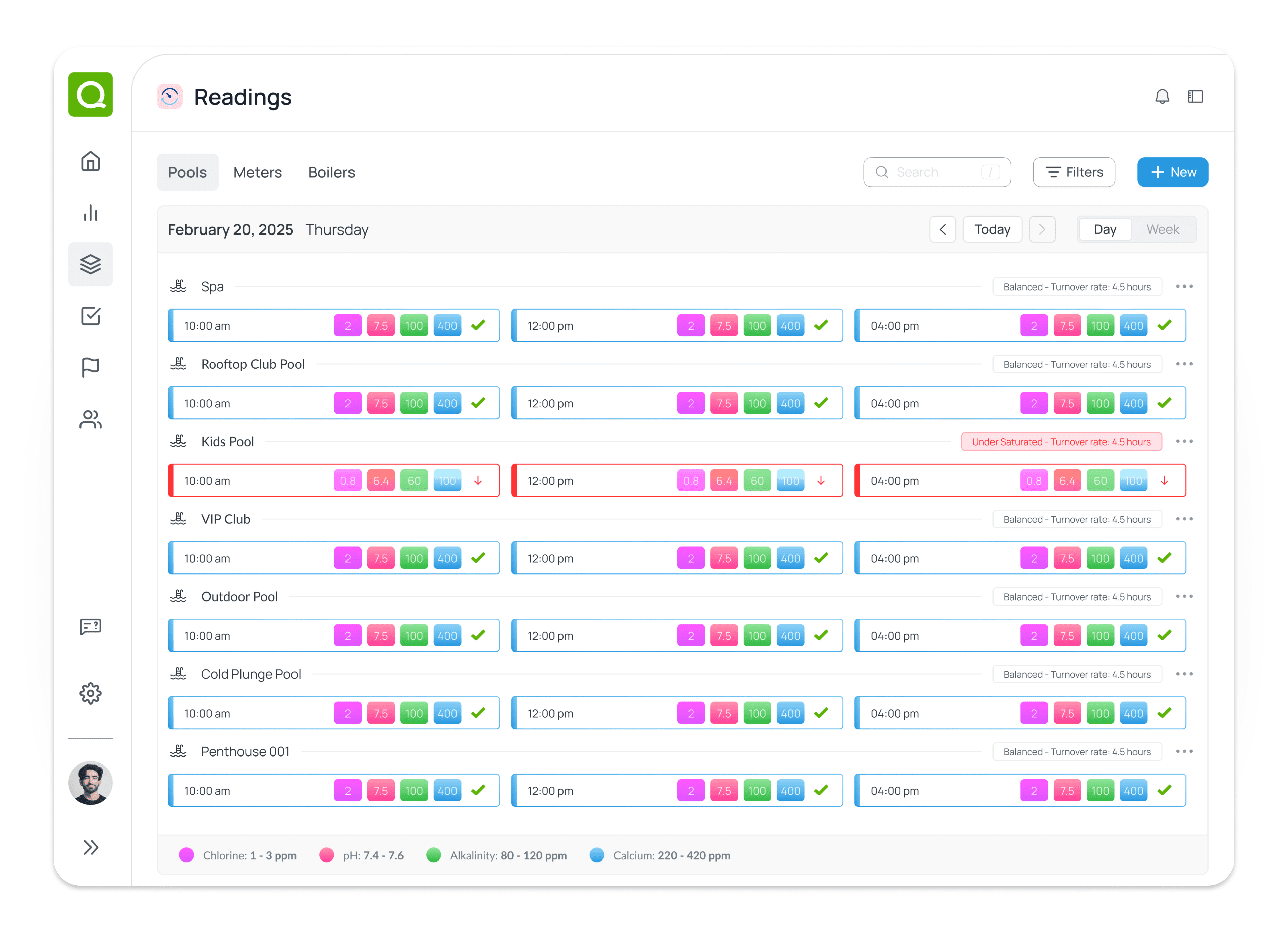
Task: Open the users icon in sidebar
Action: coord(90,420)
